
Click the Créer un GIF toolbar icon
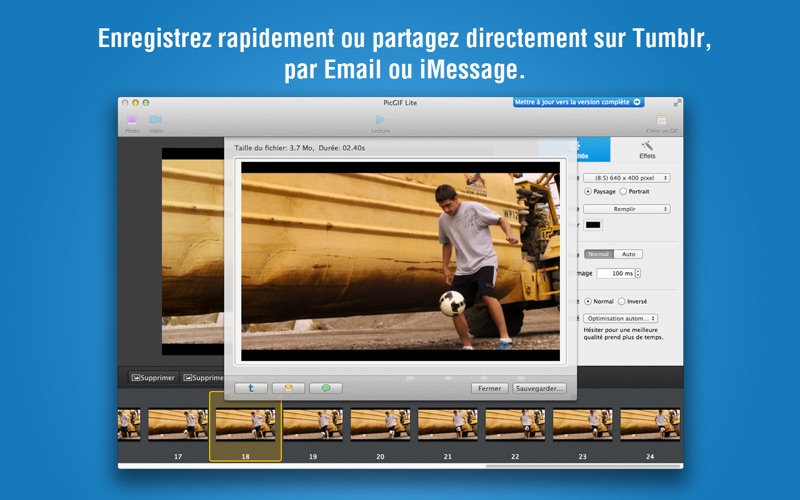click(x=662, y=123)
